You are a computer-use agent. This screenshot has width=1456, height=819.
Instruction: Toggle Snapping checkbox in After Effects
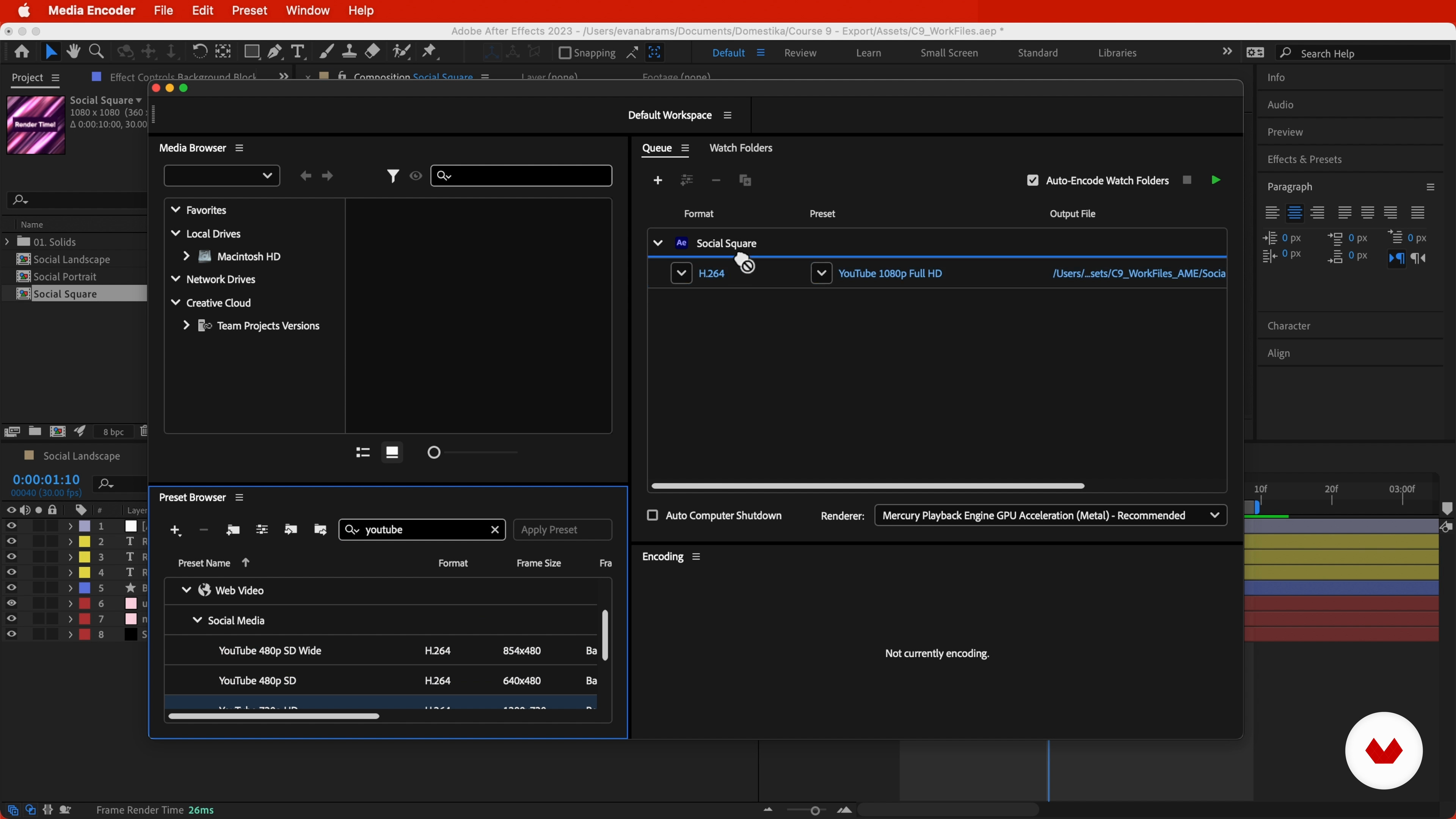(x=564, y=53)
